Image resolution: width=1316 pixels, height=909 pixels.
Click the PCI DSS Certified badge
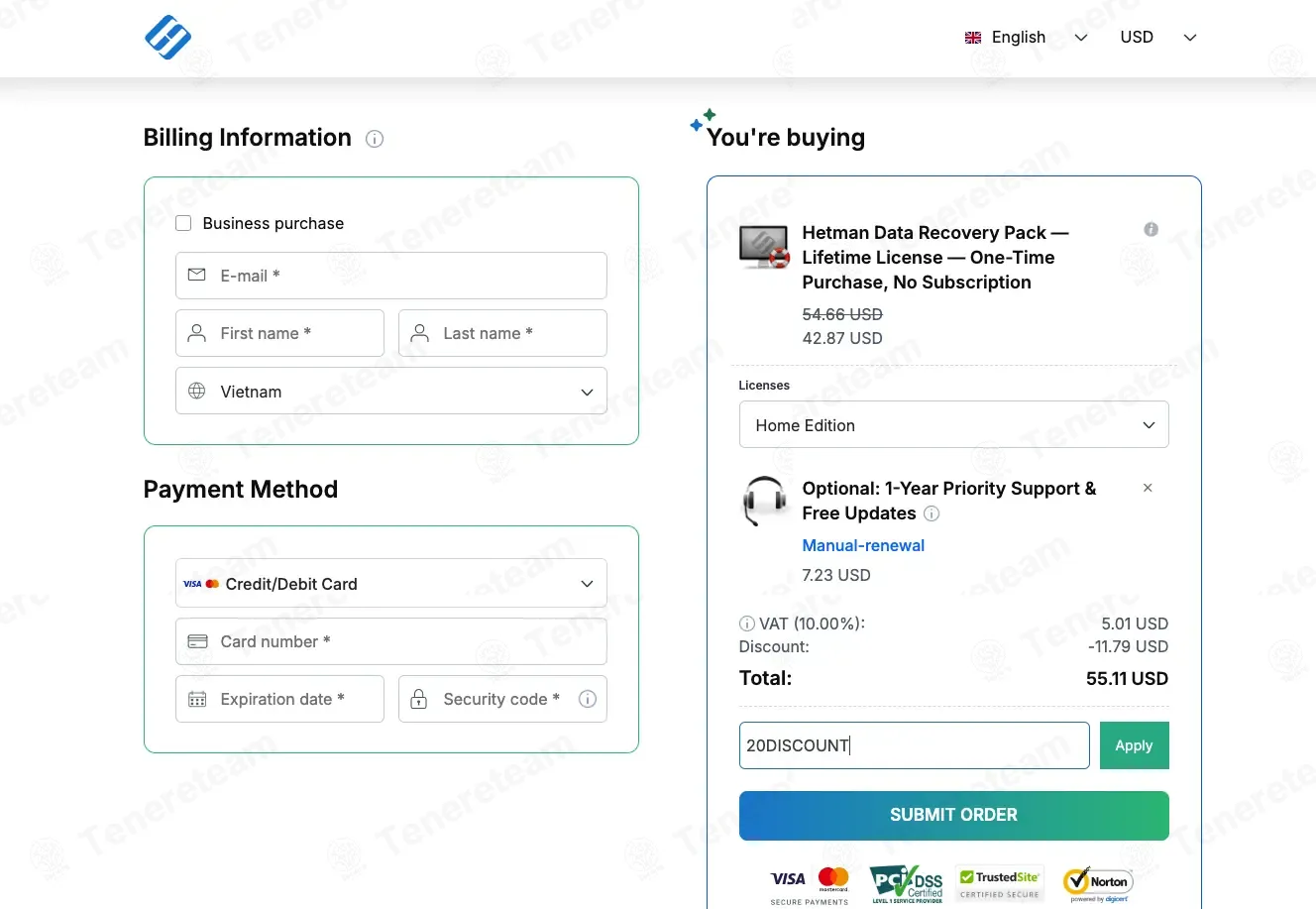(907, 884)
